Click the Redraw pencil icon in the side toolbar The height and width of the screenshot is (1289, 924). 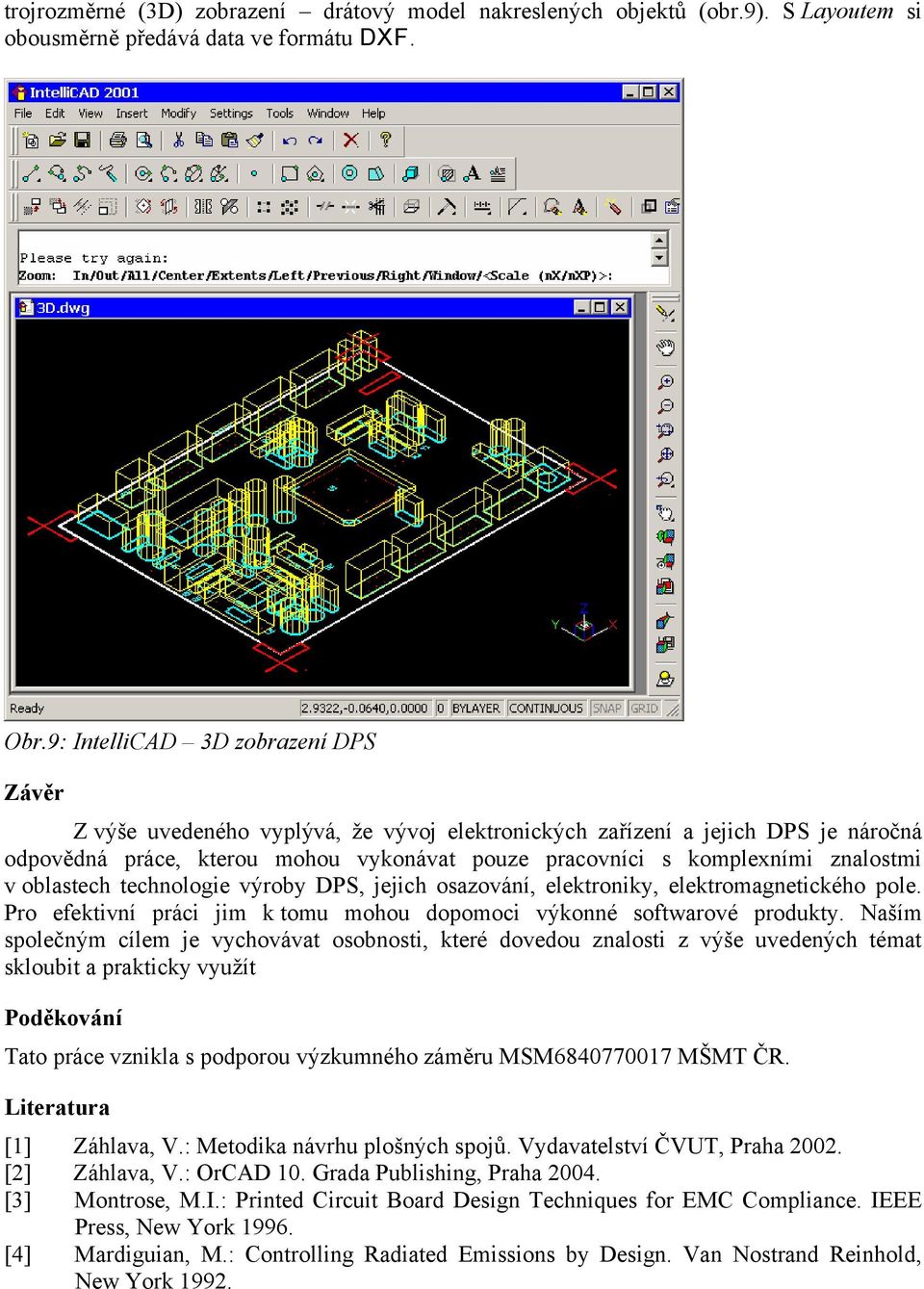pyautogui.click(x=665, y=312)
